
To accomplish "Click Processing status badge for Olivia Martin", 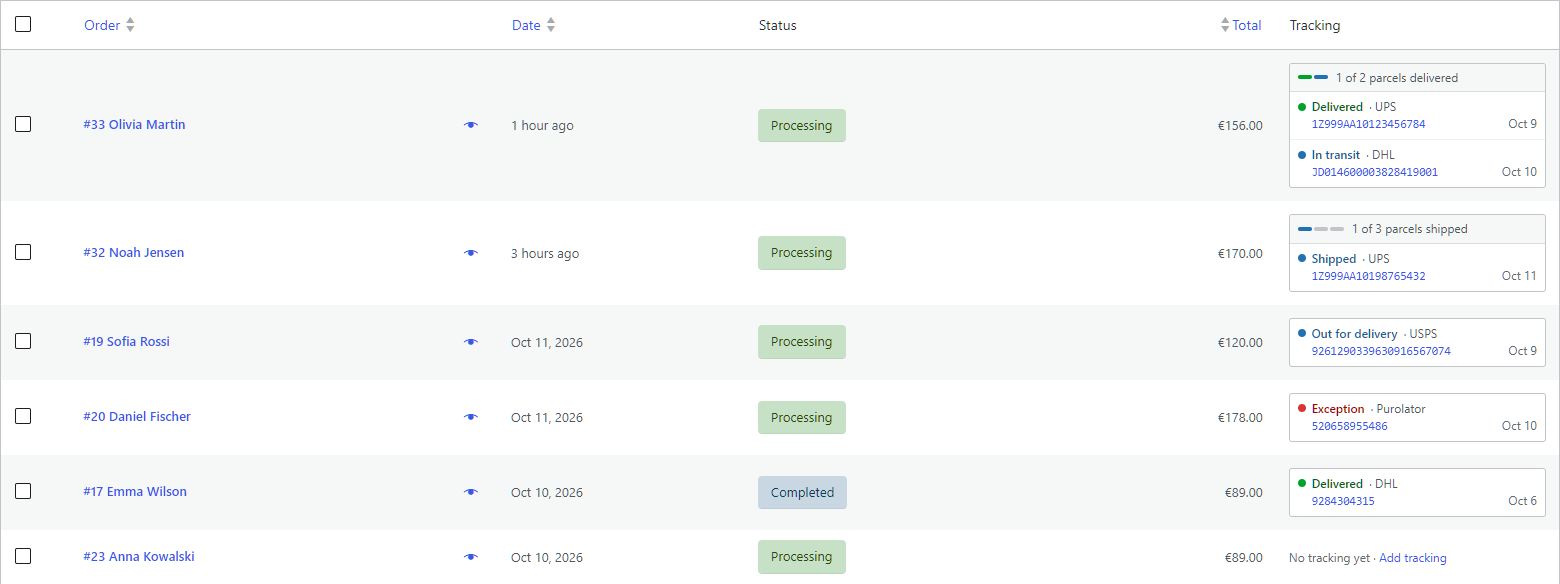I will 801,125.
